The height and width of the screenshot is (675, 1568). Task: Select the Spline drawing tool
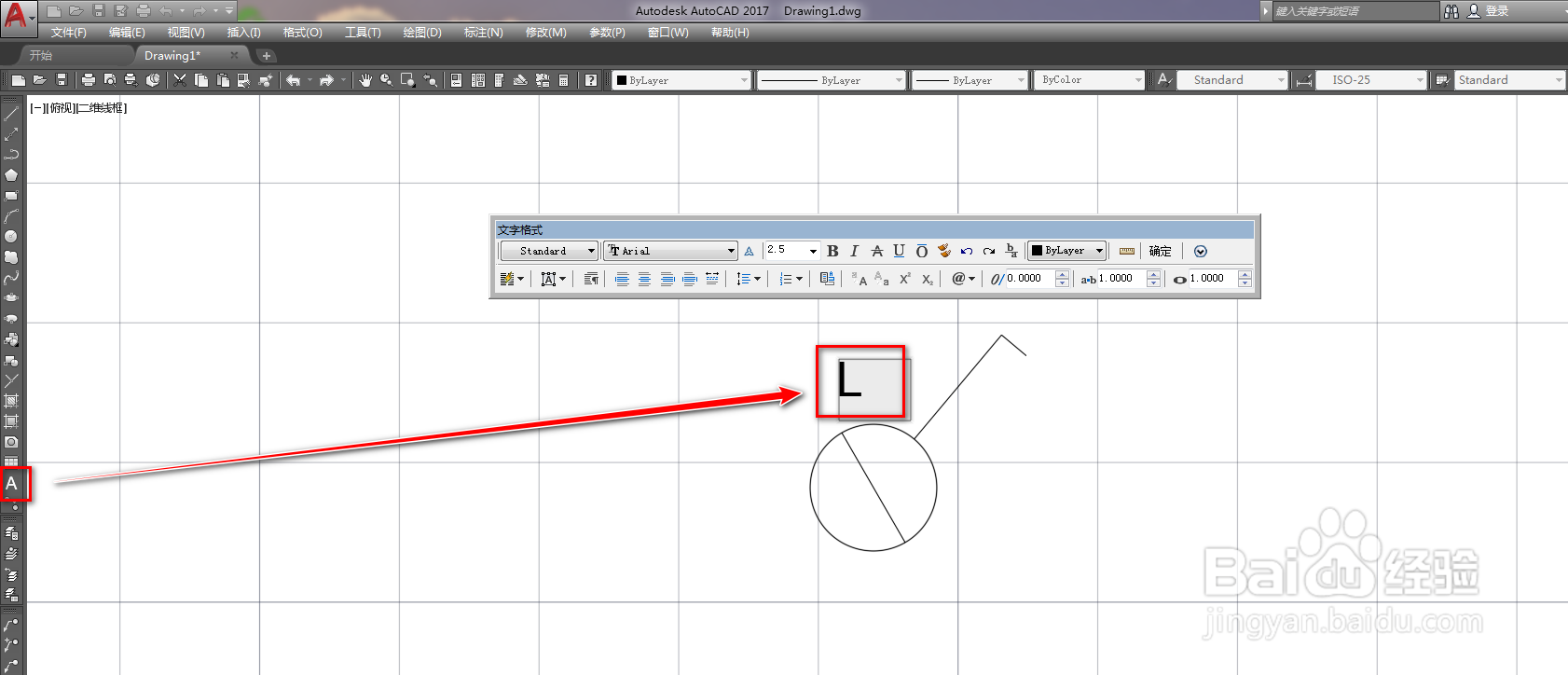coord(11,277)
